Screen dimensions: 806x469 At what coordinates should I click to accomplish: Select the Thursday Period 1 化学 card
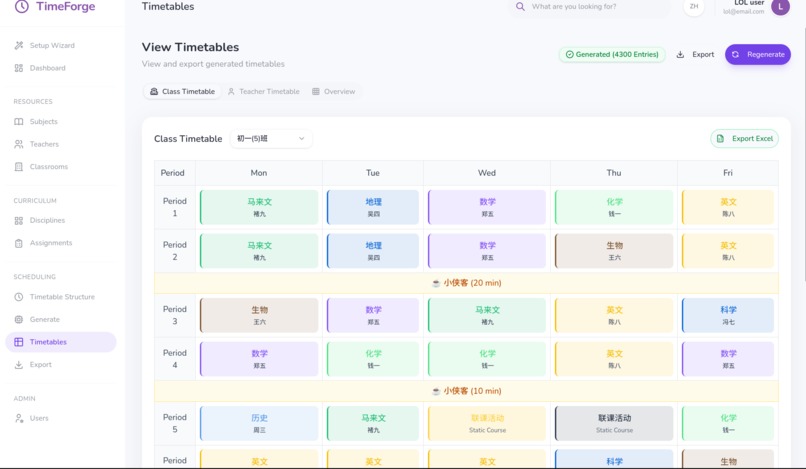(x=614, y=207)
